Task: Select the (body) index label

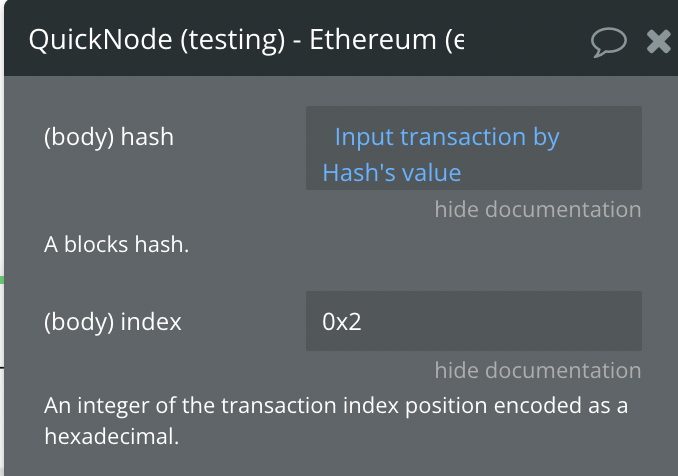Action: tap(113, 322)
